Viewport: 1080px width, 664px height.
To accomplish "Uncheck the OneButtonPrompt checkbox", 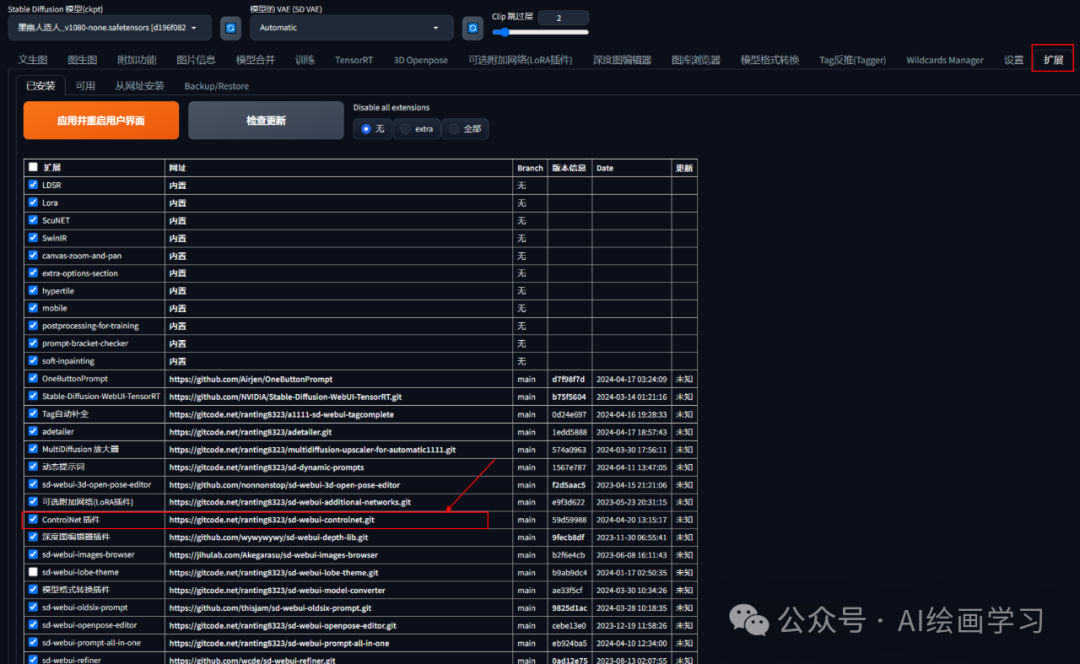I will pos(33,378).
